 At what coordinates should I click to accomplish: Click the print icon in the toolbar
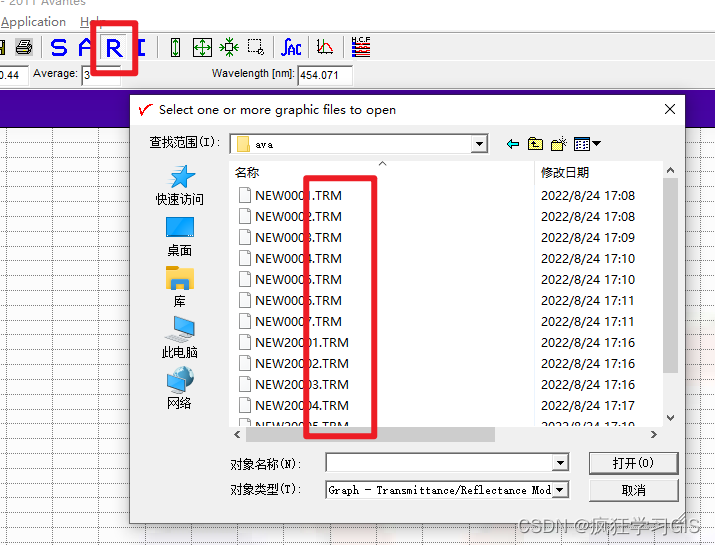click(x=24, y=47)
